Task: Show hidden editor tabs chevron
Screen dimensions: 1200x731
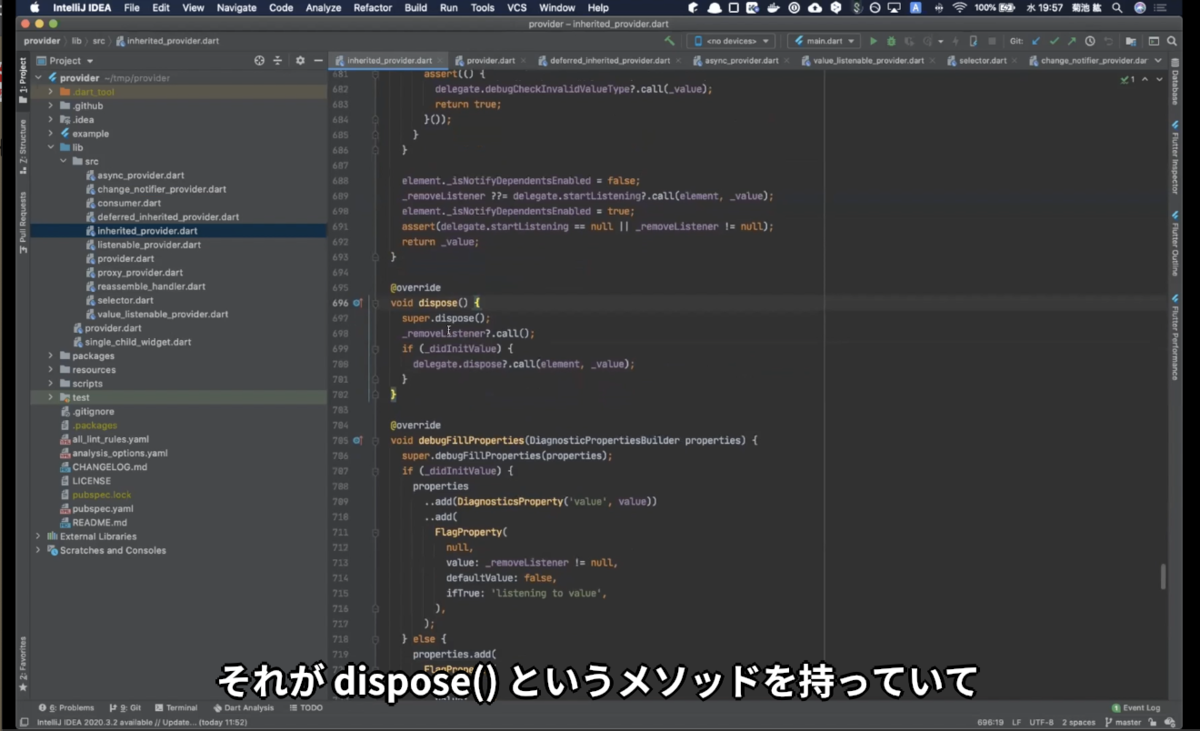Action: [1156, 60]
